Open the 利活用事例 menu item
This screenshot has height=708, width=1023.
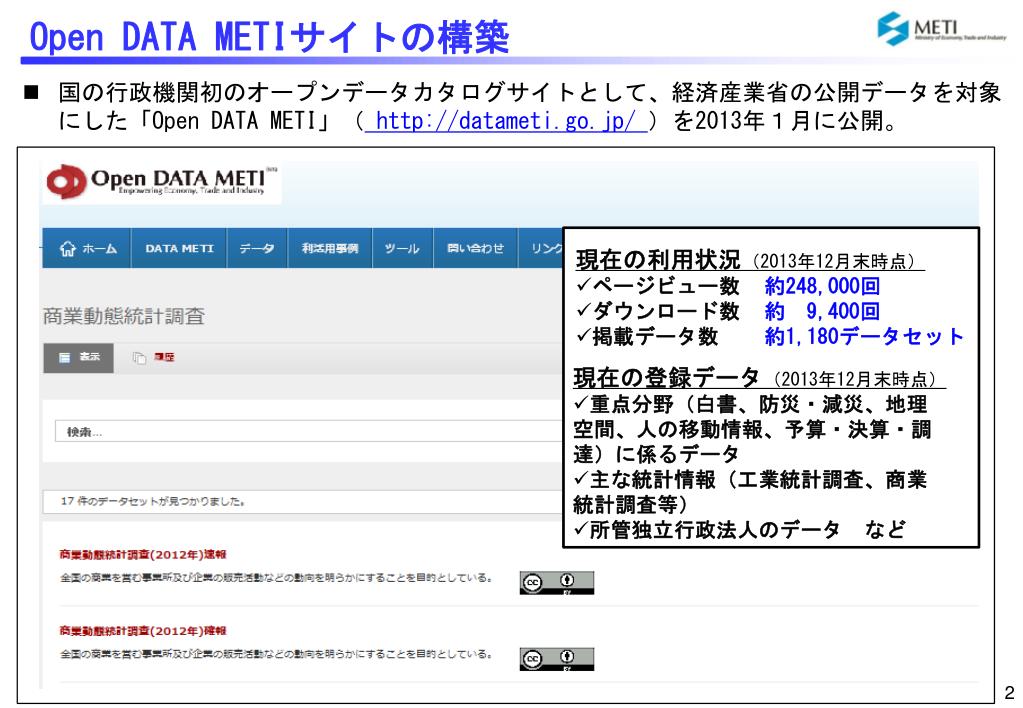pos(330,249)
